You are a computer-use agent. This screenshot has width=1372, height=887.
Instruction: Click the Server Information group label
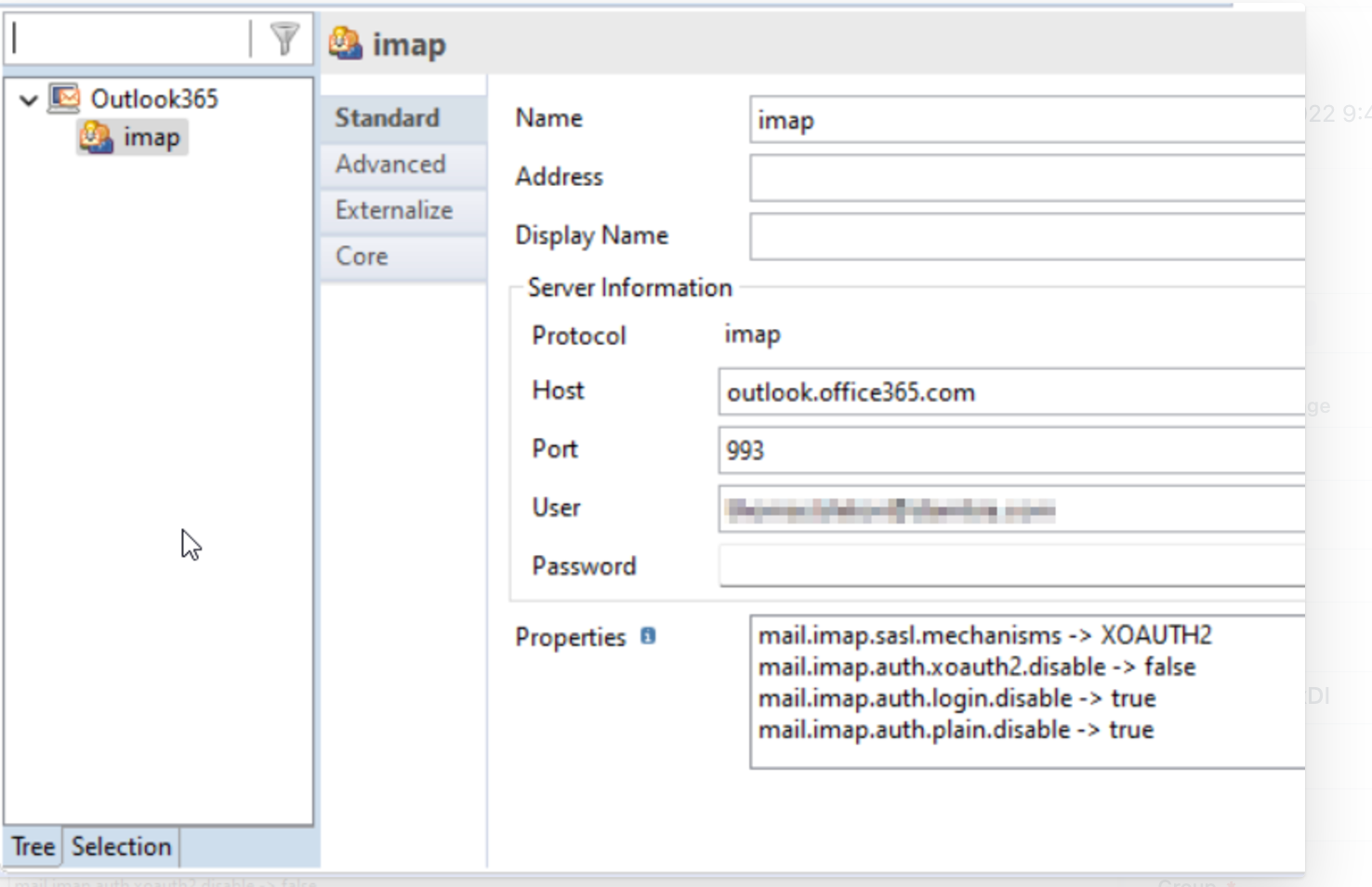(630, 287)
